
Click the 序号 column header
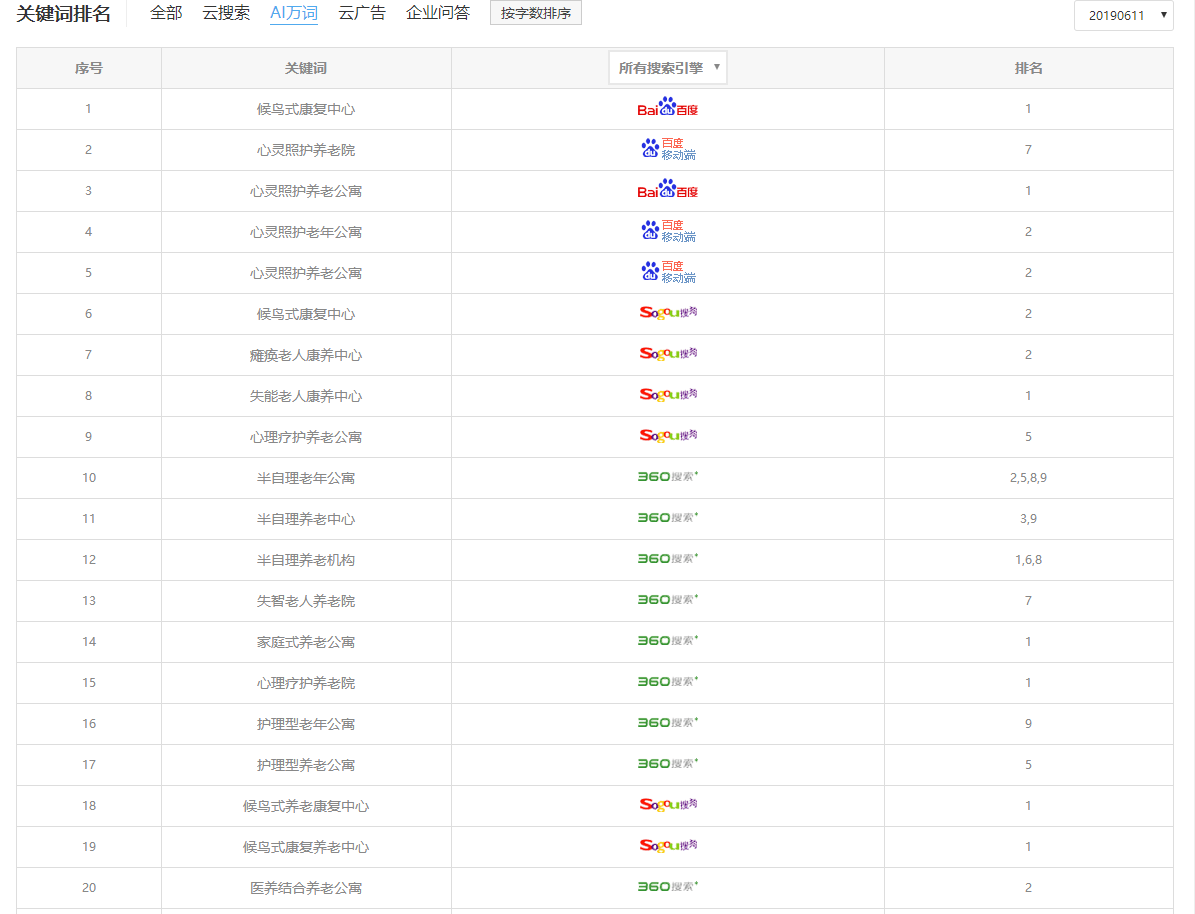point(88,68)
